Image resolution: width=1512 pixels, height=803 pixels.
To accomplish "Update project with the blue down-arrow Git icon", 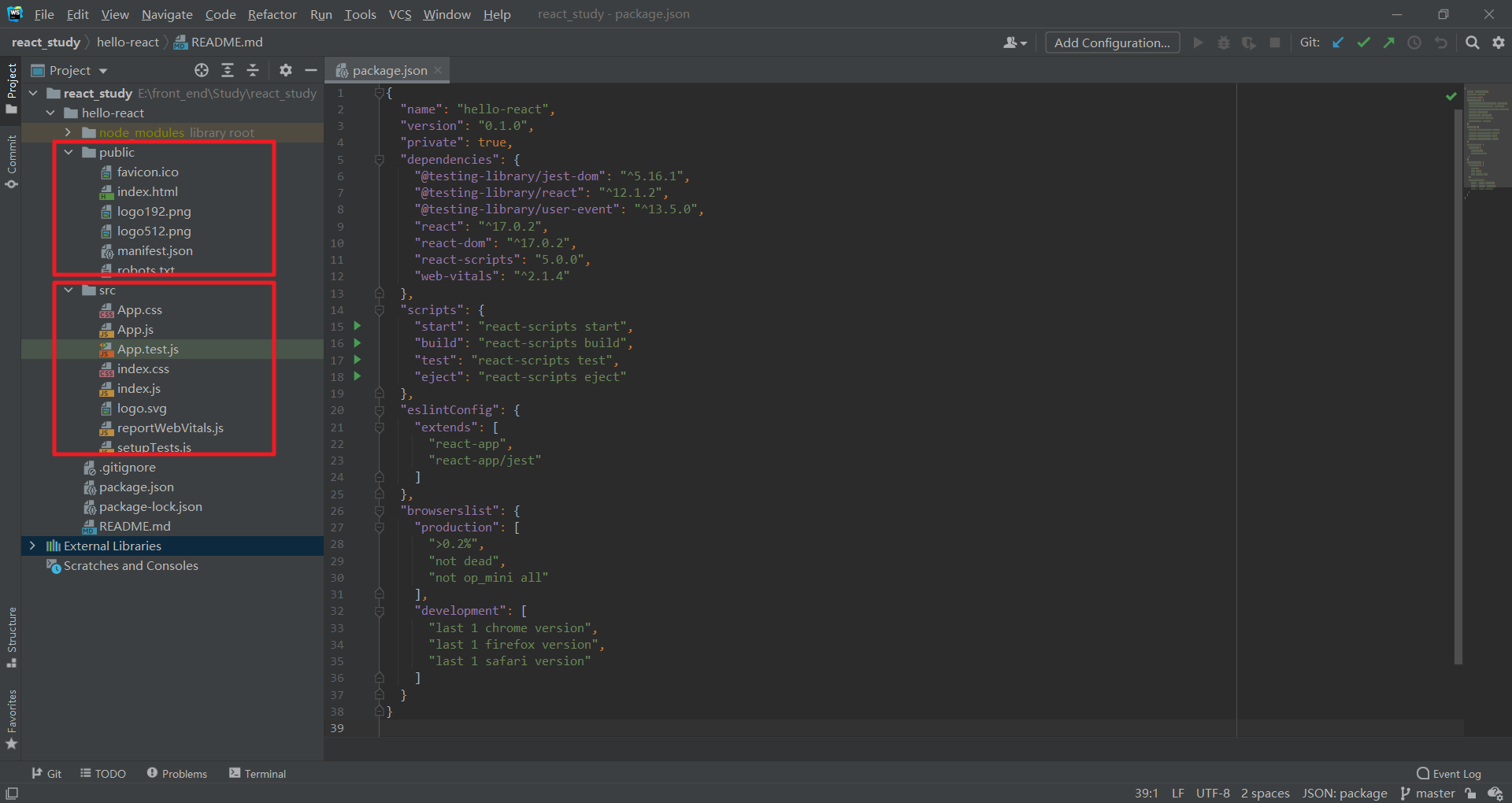I will click(x=1338, y=42).
